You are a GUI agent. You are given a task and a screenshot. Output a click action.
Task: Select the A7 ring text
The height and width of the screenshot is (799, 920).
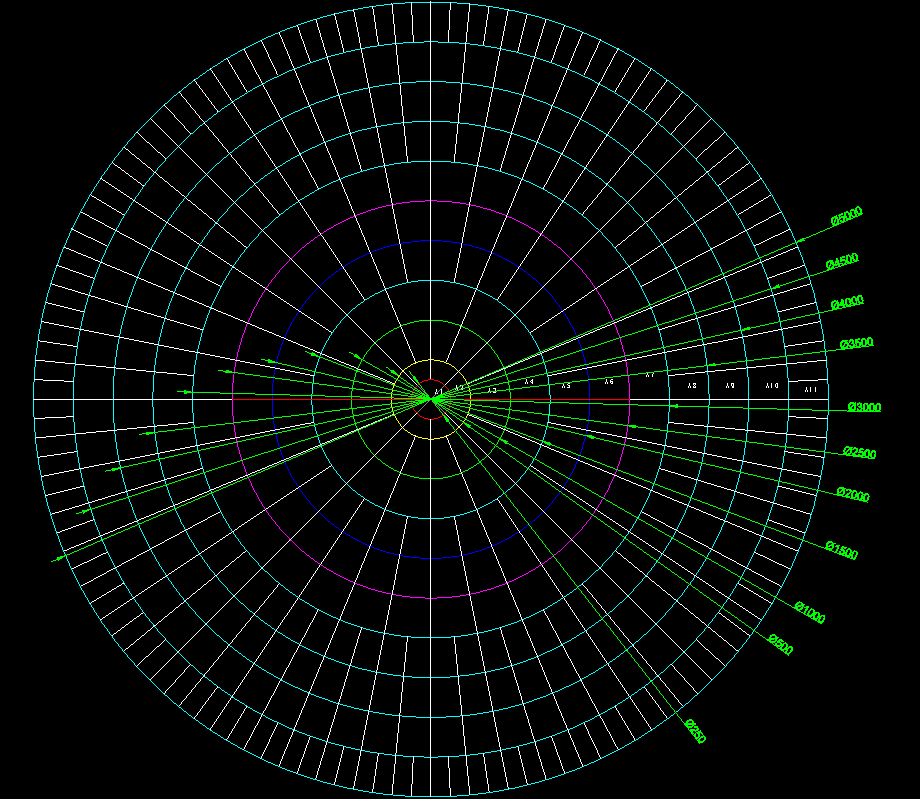coord(649,376)
